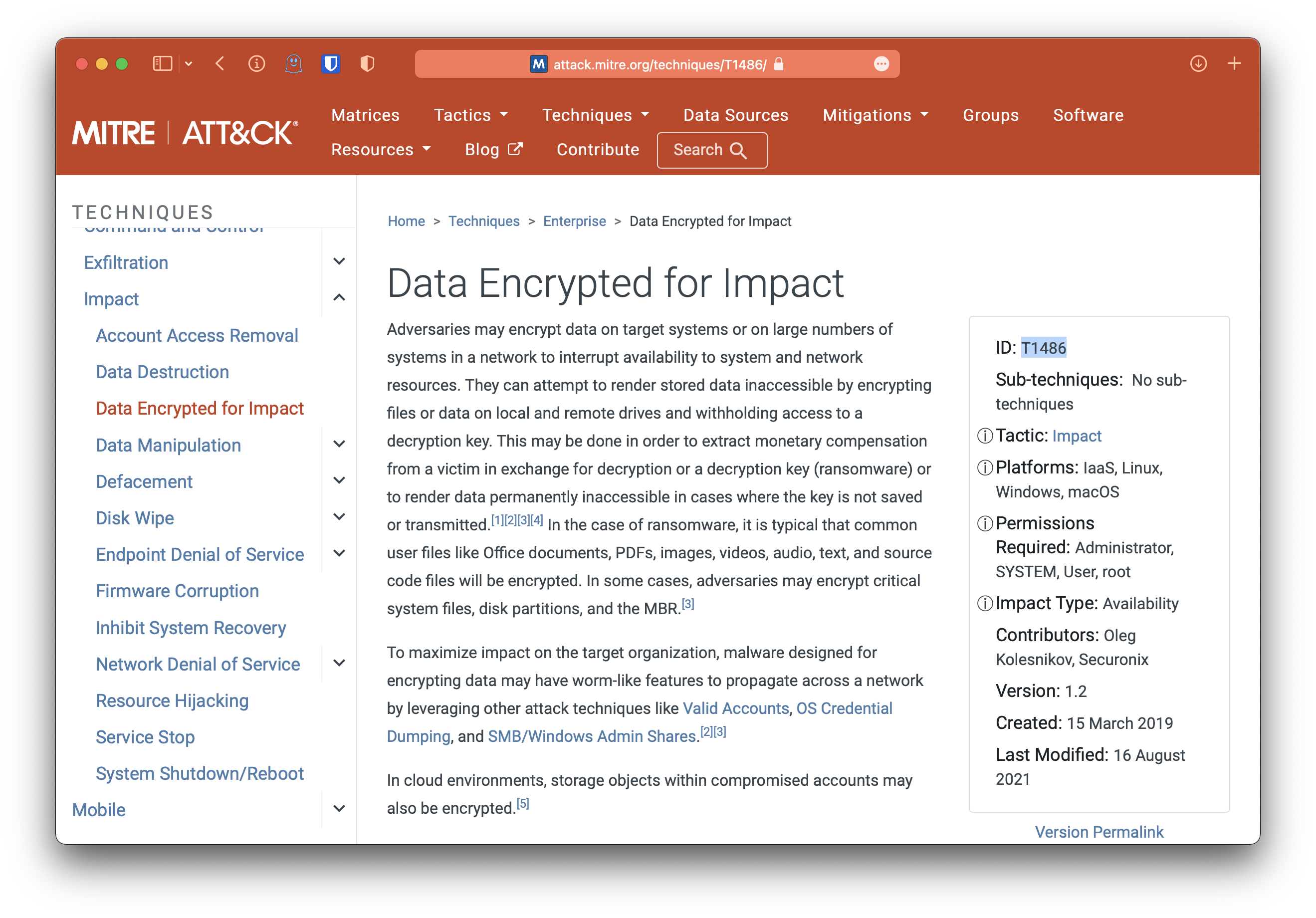Open the Techniques dropdown menu
The image size is (1316, 918).
[596, 115]
